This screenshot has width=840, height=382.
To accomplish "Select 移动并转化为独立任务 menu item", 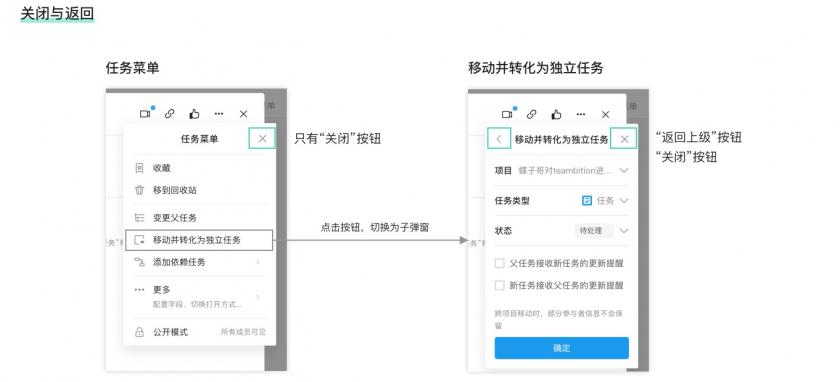I will [199, 240].
